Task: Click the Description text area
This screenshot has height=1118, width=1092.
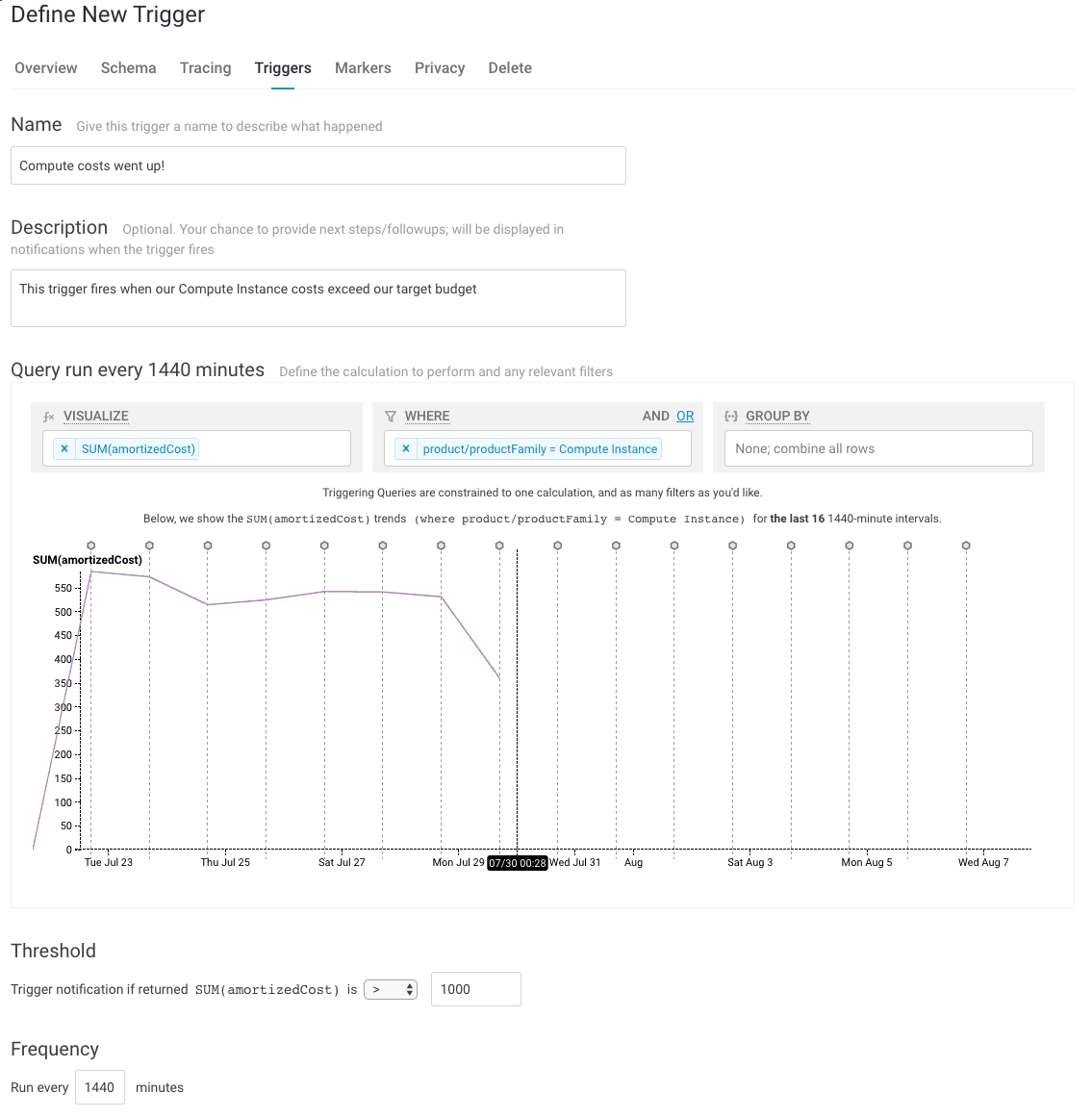Action: coord(317,298)
